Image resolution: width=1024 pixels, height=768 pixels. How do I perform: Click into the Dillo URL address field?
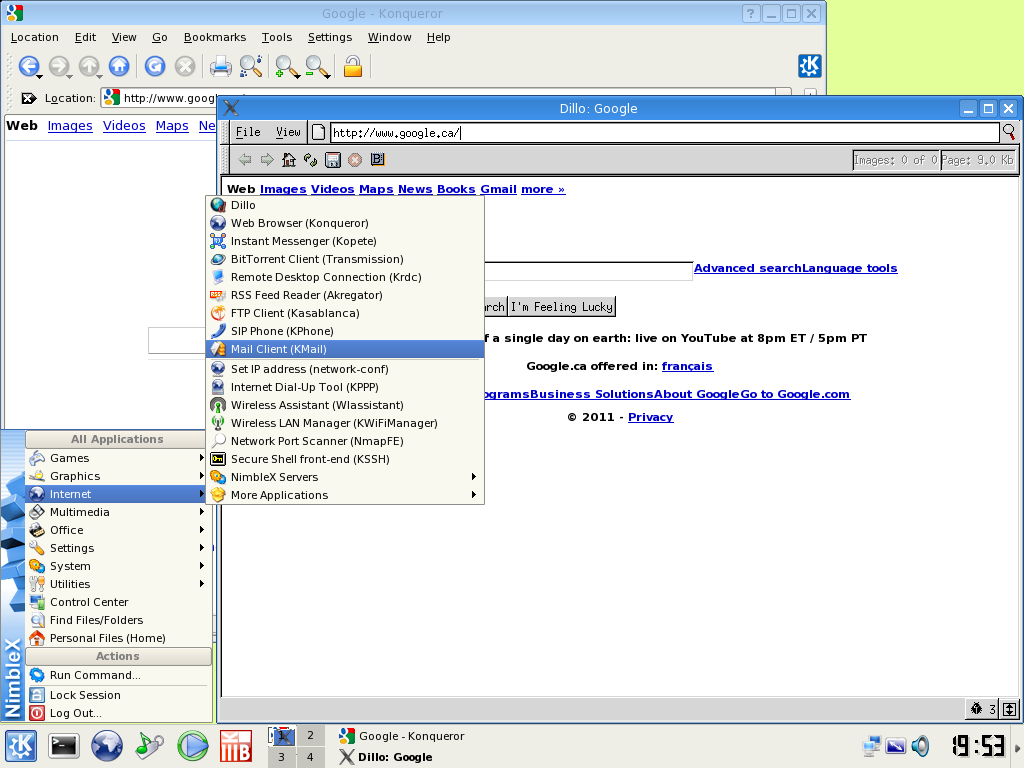[x=665, y=133]
